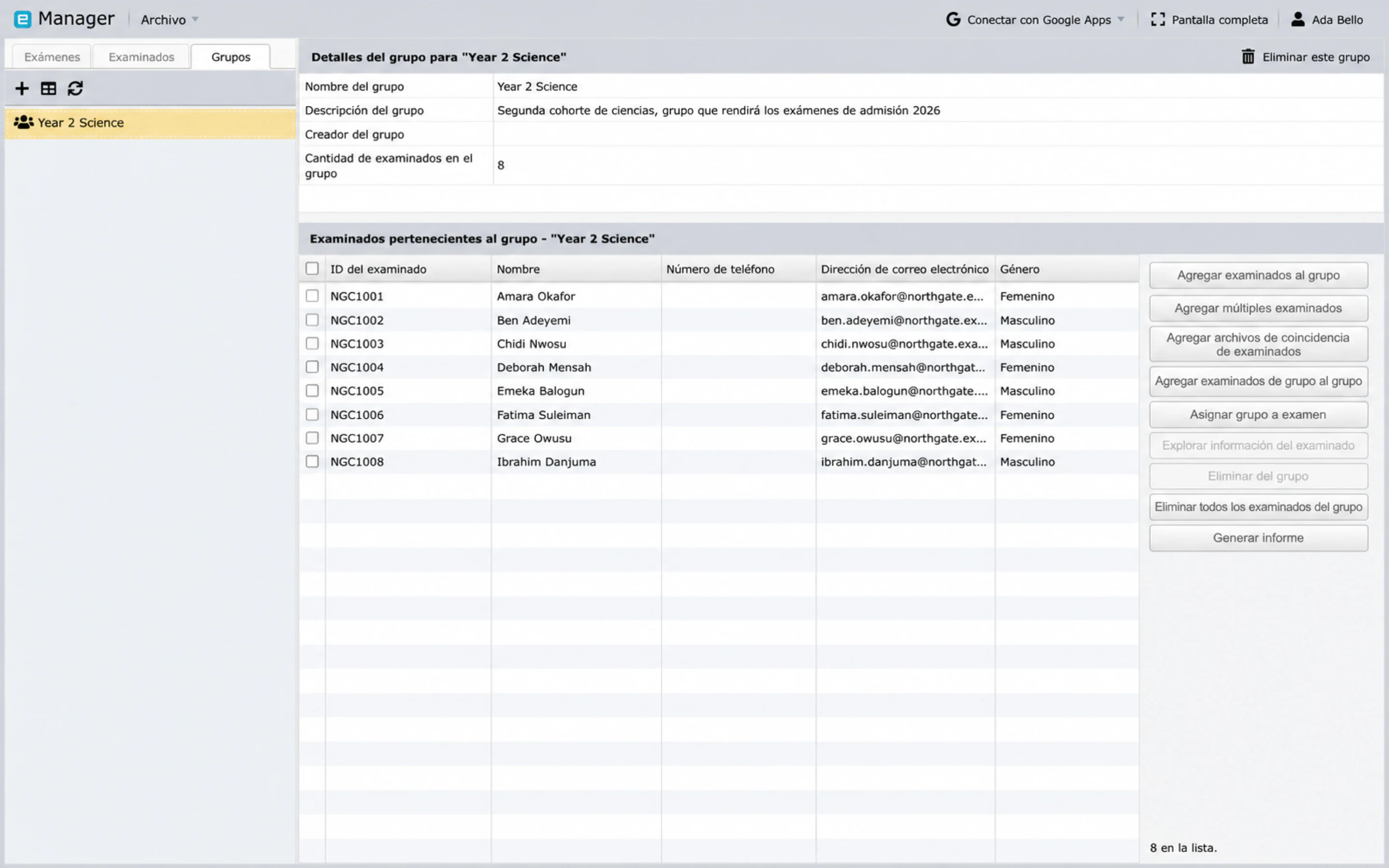Check the box for NGC1001 Amara Okafor
This screenshot has height=868, width=1389.
coord(312,296)
